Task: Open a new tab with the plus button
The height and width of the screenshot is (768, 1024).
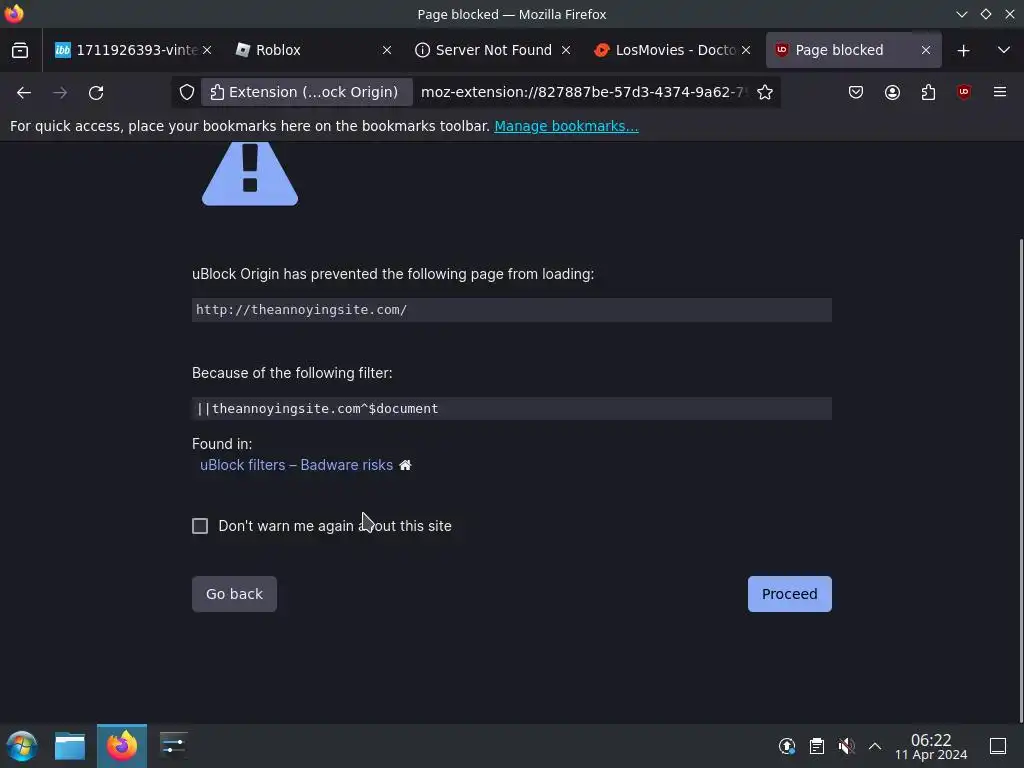Action: pos(963,50)
